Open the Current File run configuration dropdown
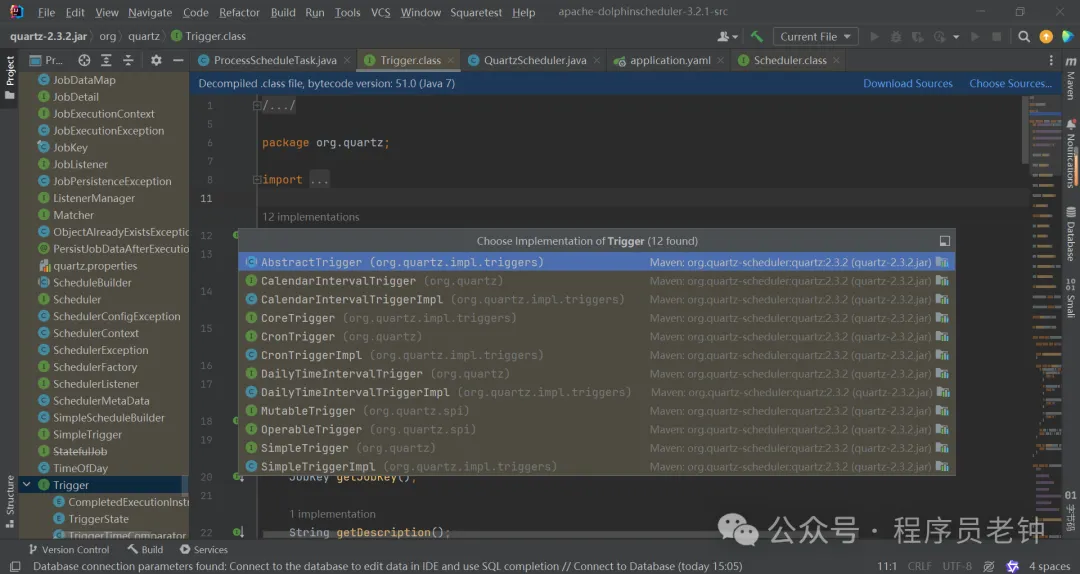 [x=817, y=37]
